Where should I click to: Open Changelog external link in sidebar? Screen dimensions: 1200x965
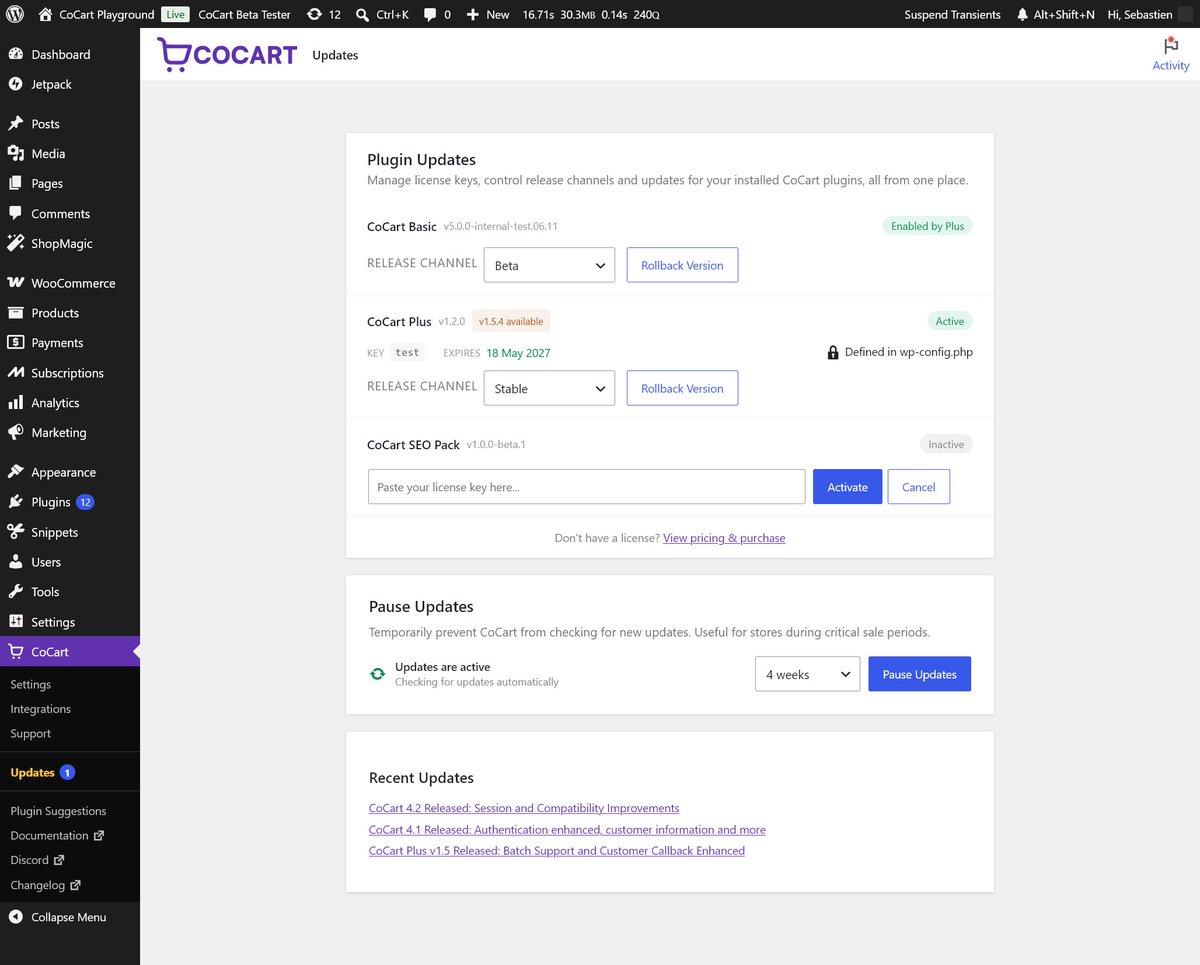click(x=45, y=885)
